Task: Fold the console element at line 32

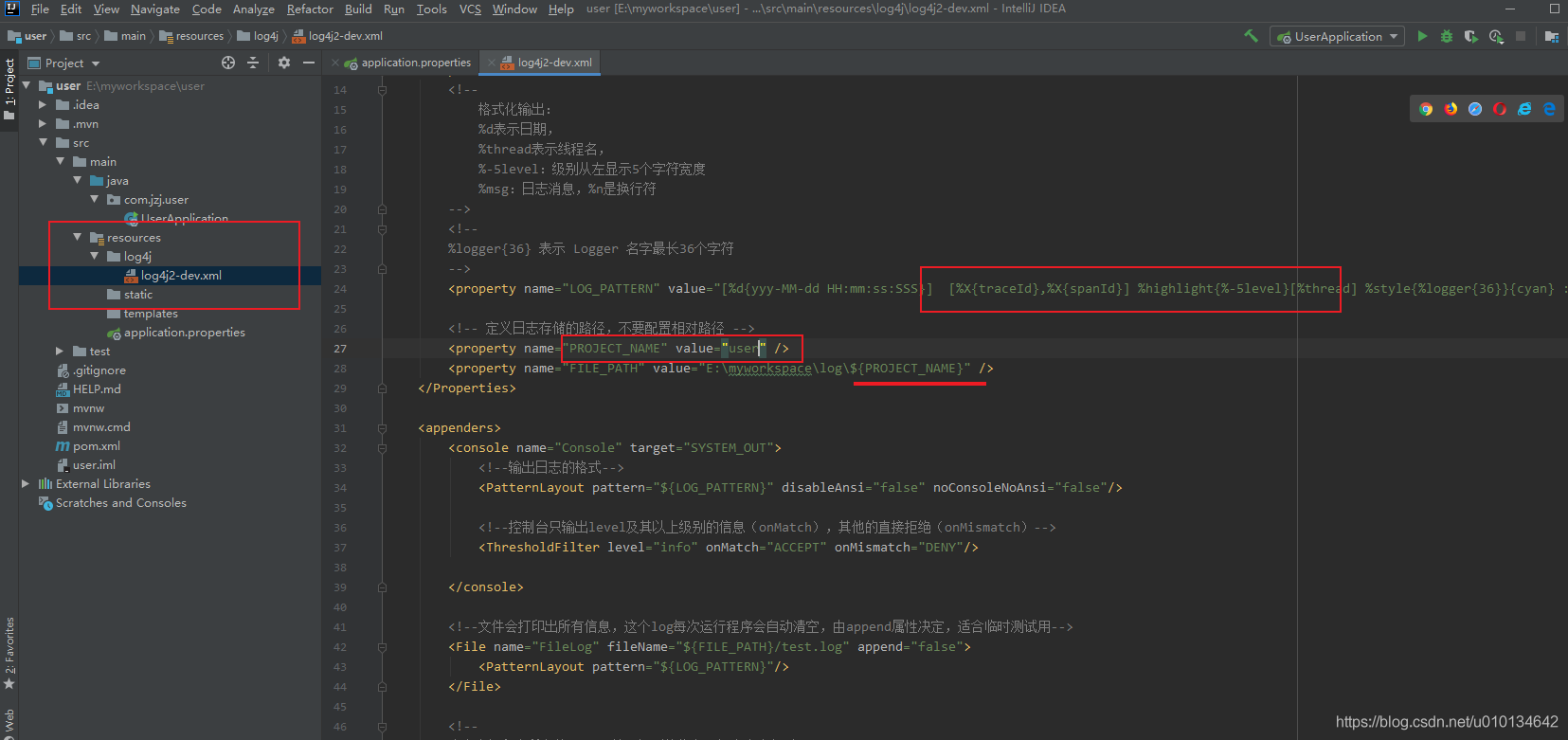Action: click(x=382, y=447)
